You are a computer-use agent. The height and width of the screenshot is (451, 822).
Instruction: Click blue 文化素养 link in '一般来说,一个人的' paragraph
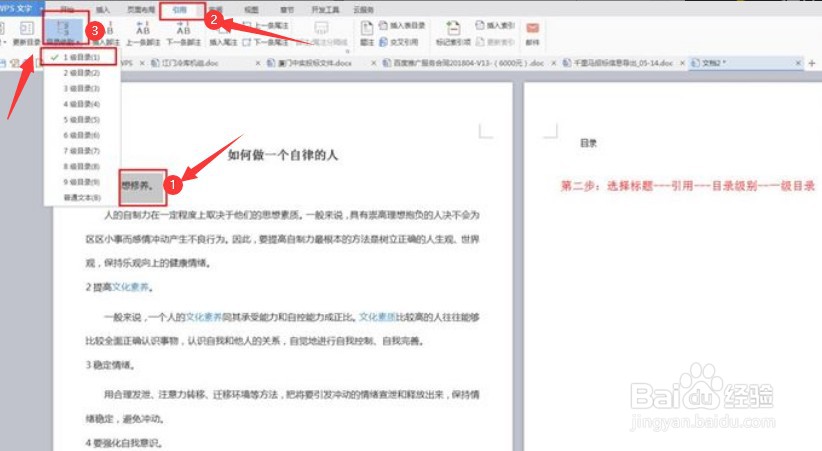point(204,317)
